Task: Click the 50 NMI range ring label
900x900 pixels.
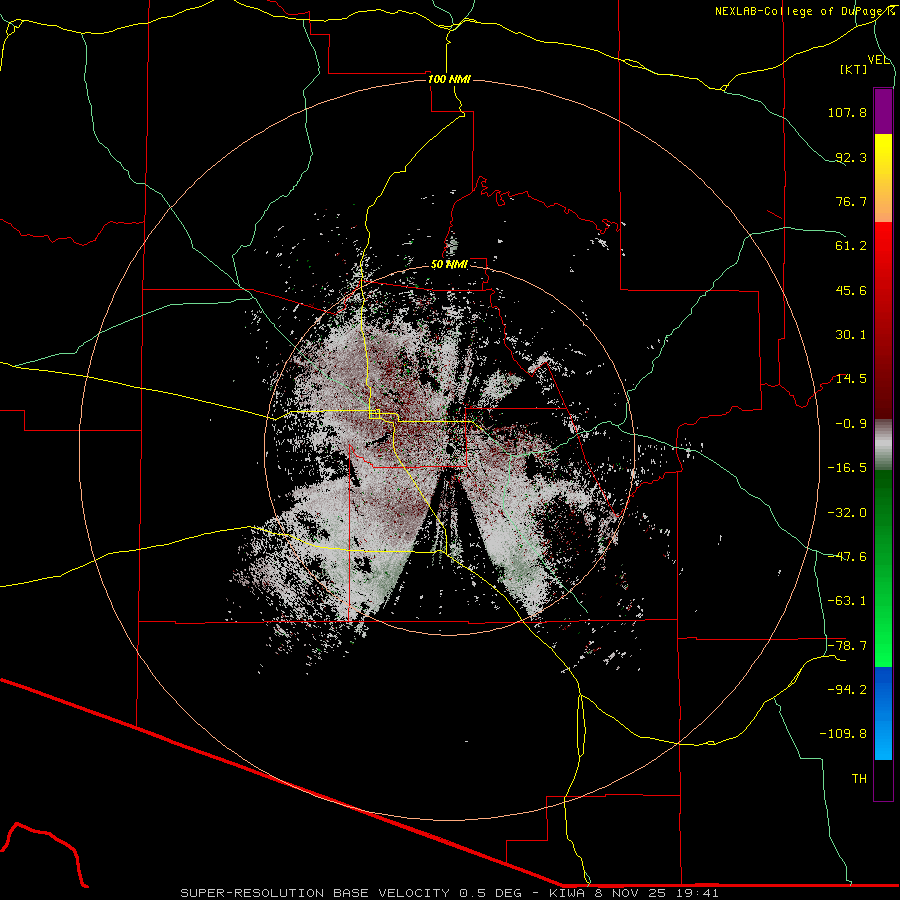Action: (449, 265)
